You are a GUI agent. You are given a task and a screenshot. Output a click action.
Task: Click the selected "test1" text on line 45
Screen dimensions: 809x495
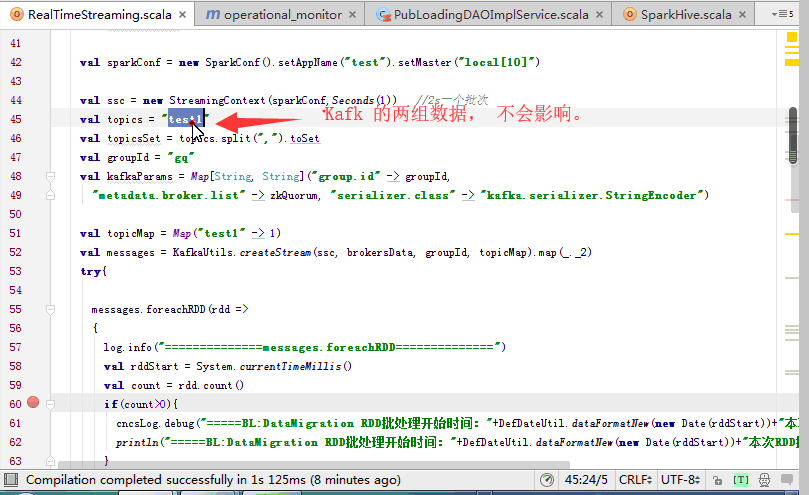click(x=186, y=120)
